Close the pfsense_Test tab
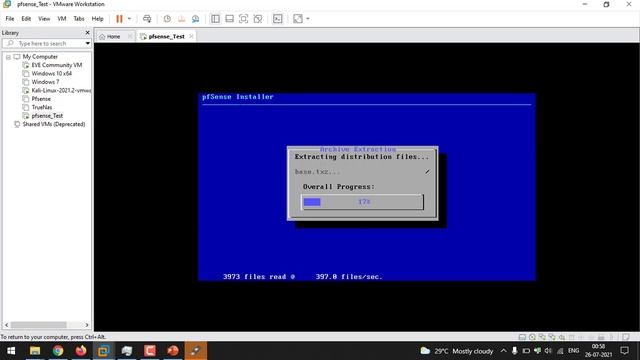Screen dimensions: 640x360 [191, 36]
